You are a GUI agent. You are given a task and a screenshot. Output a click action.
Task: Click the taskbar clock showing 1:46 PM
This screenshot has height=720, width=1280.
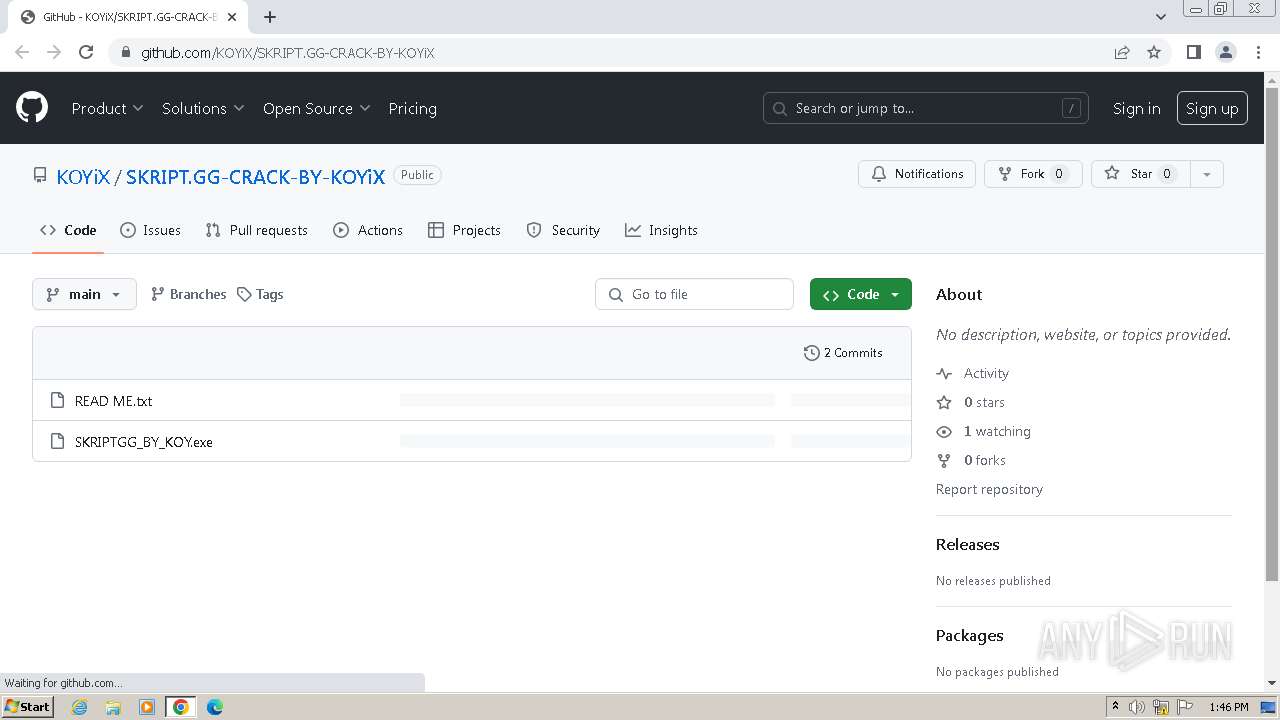point(1229,707)
